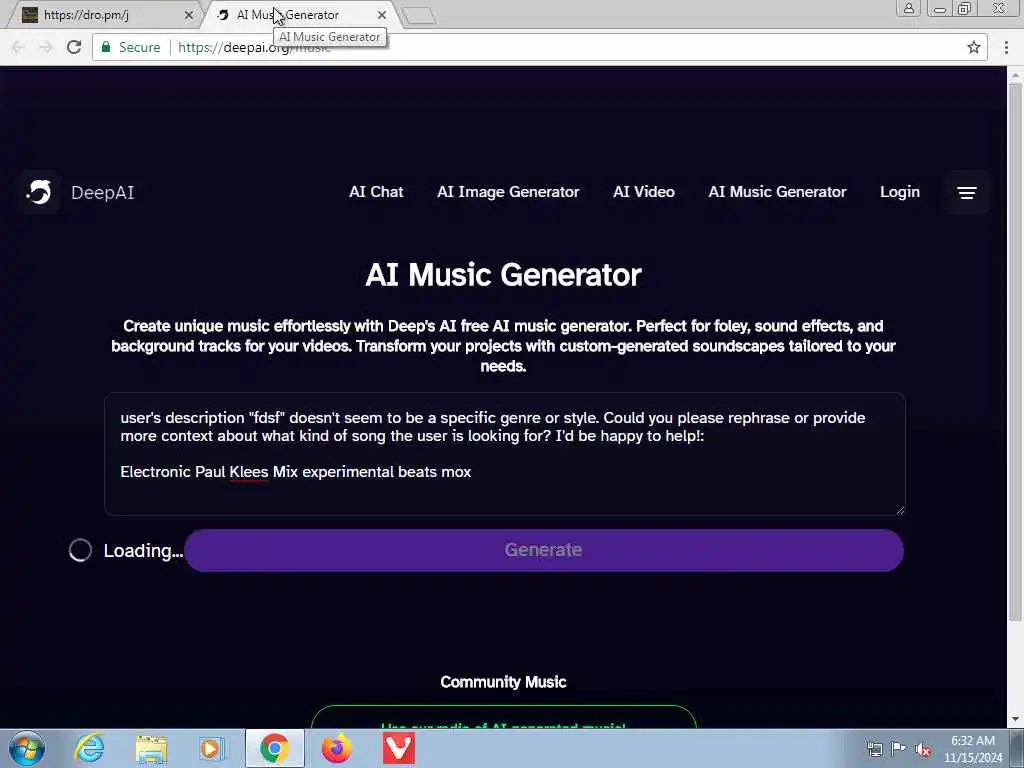Bookmark this page with the star icon
Screen dimensions: 1024x768
[x=974, y=47]
